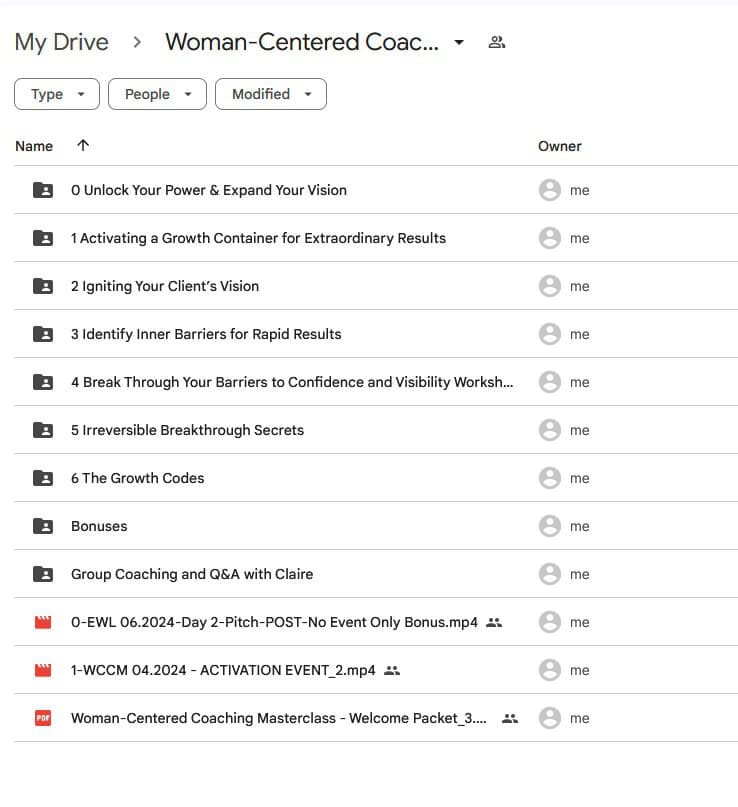This screenshot has height=807, width=738.
Task: Go back to My Drive breadcrumb
Action: pos(61,43)
